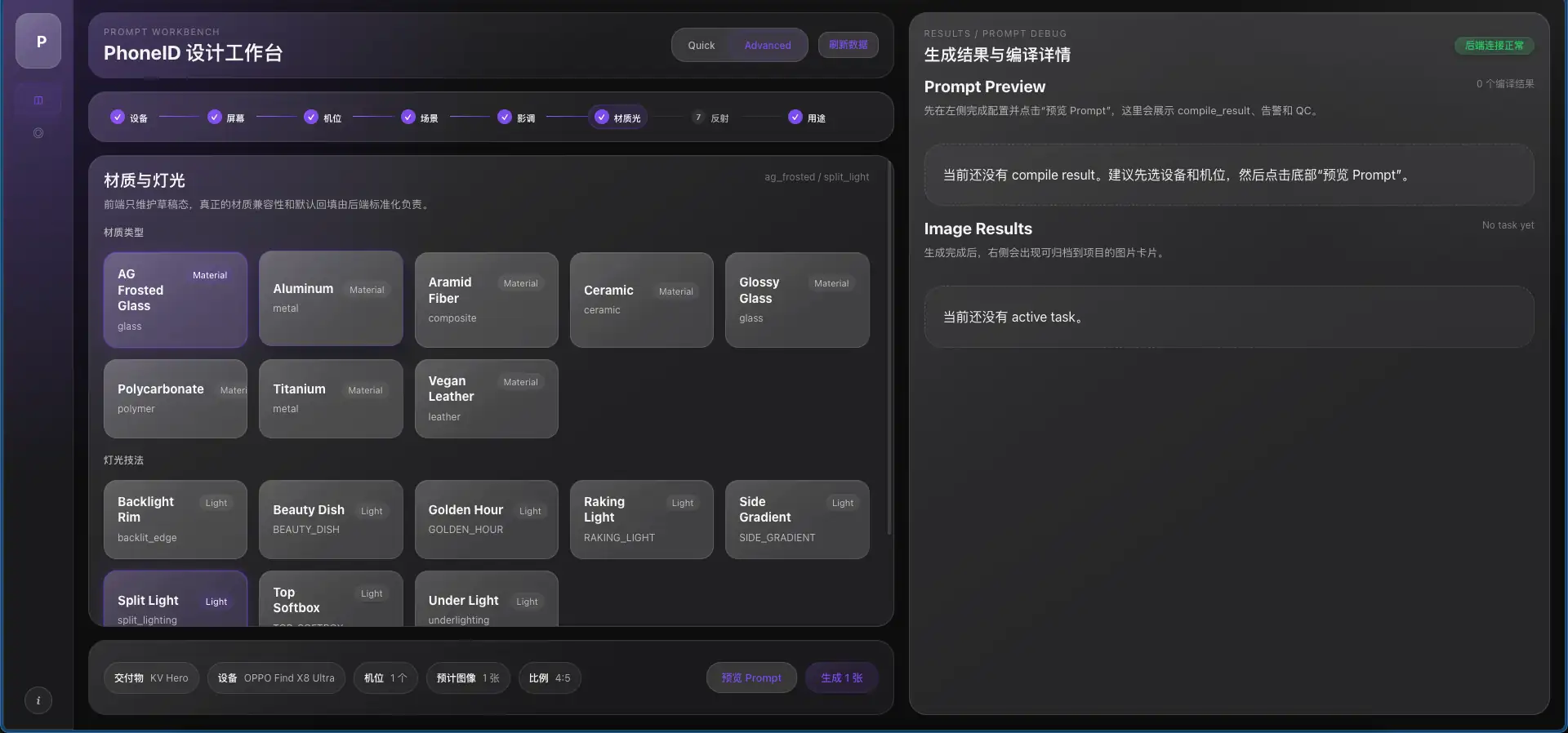This screenshot has height=733, width=1568.
Task: Click the '生成结果与编译详情' heading
Action: point(997,55)
